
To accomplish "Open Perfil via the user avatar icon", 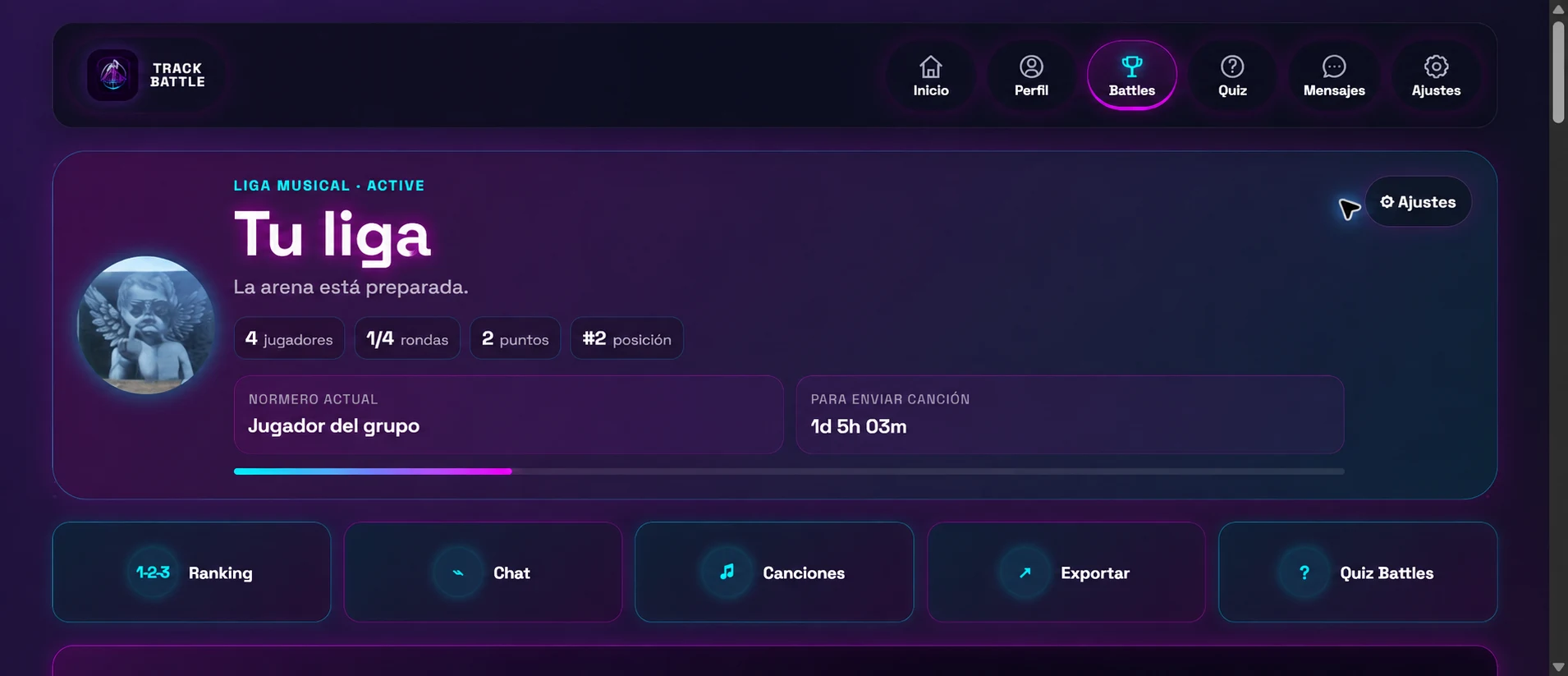I will click(x=1031, y=66).
